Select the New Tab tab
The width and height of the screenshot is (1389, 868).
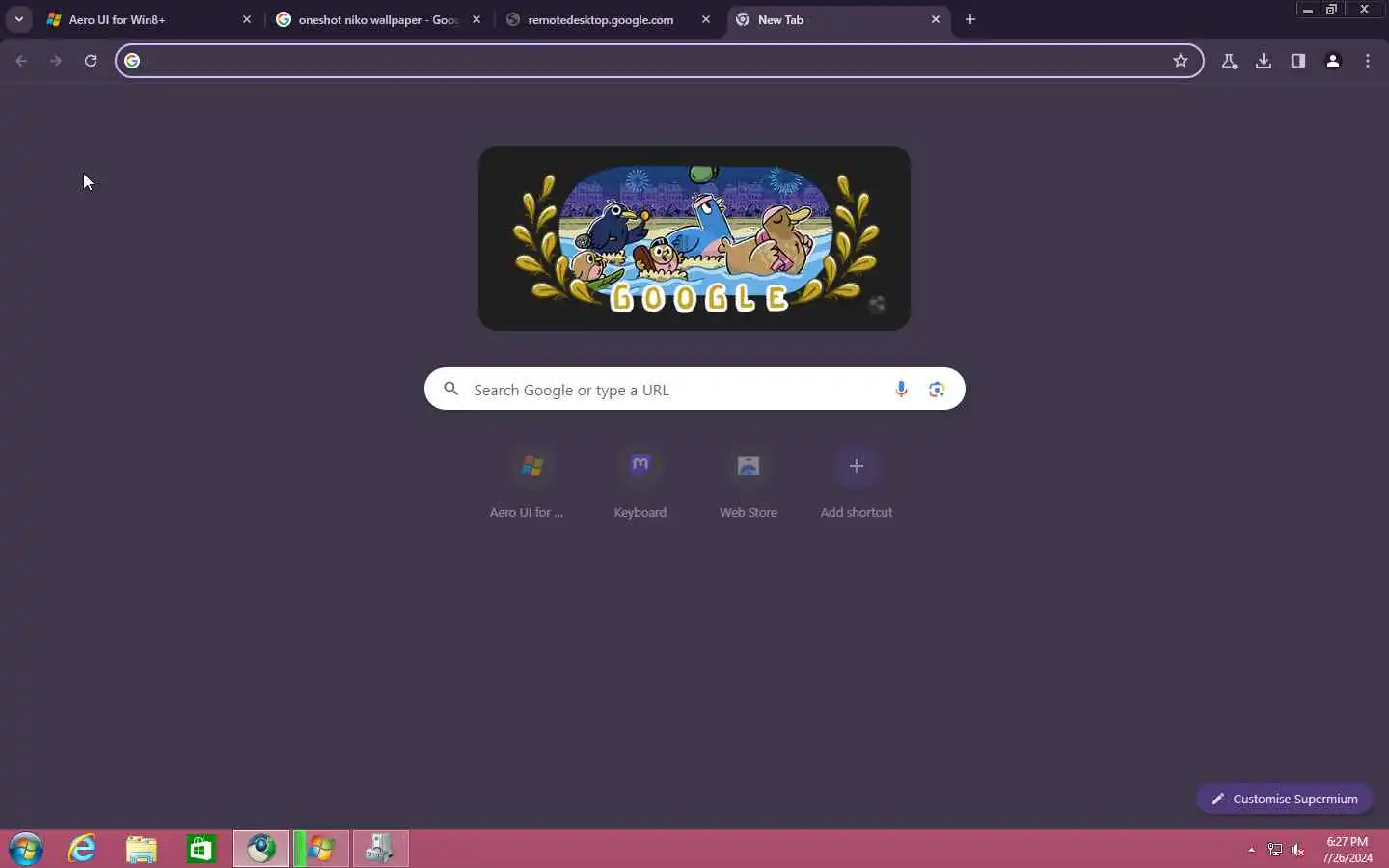[838, 19]
